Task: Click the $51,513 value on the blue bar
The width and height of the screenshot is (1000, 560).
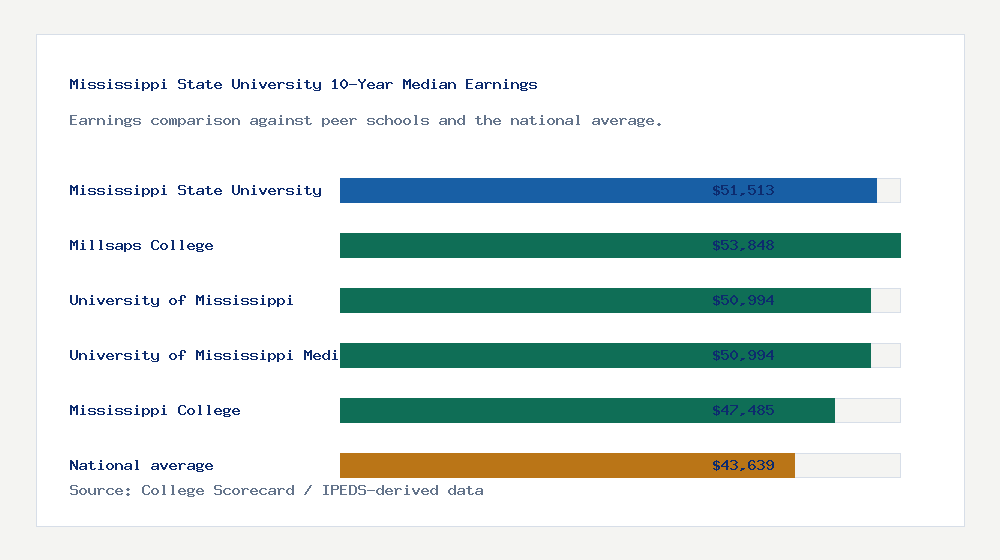Action: (743, 190)
